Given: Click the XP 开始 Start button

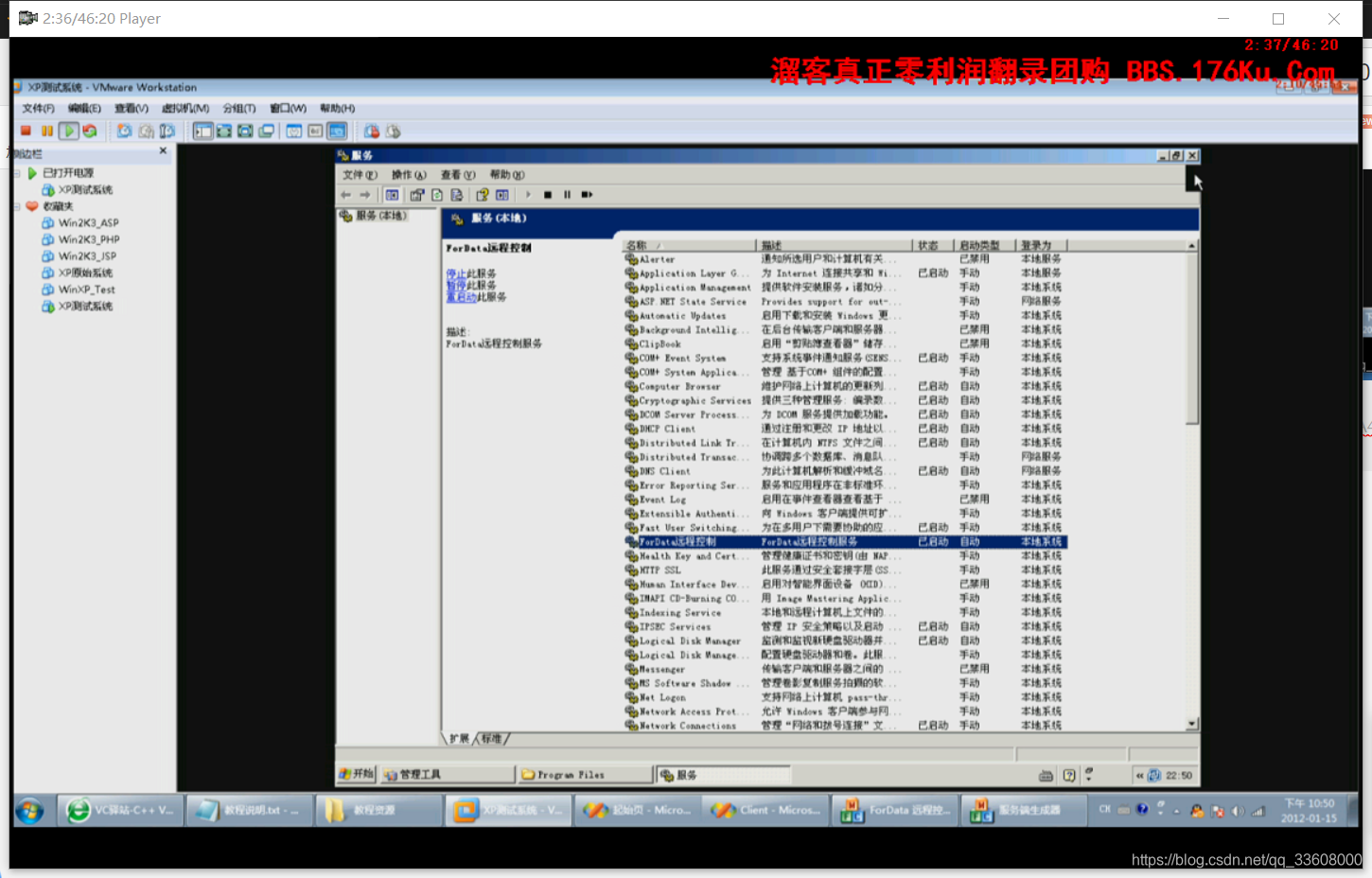Looking at the screenshot, I should click(357, 774).
